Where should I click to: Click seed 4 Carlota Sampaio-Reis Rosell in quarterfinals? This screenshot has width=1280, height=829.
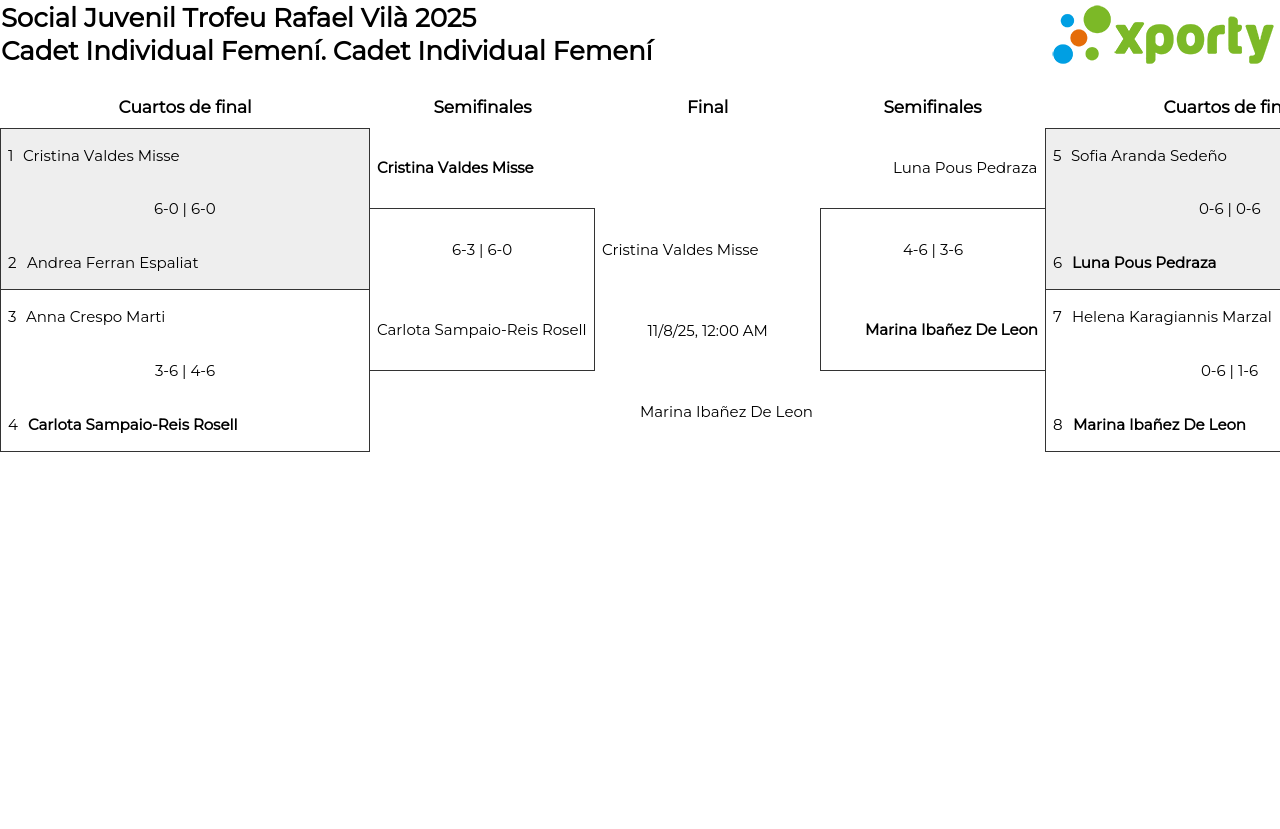pos(132,425)
